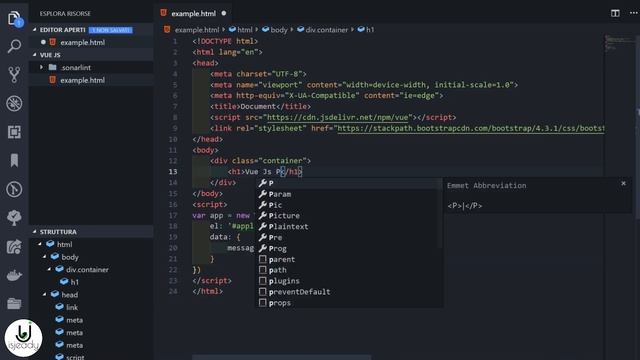Switch to the example.html editor tab
Viewport: 640px width, 360px height.
(x=193, y=13)
